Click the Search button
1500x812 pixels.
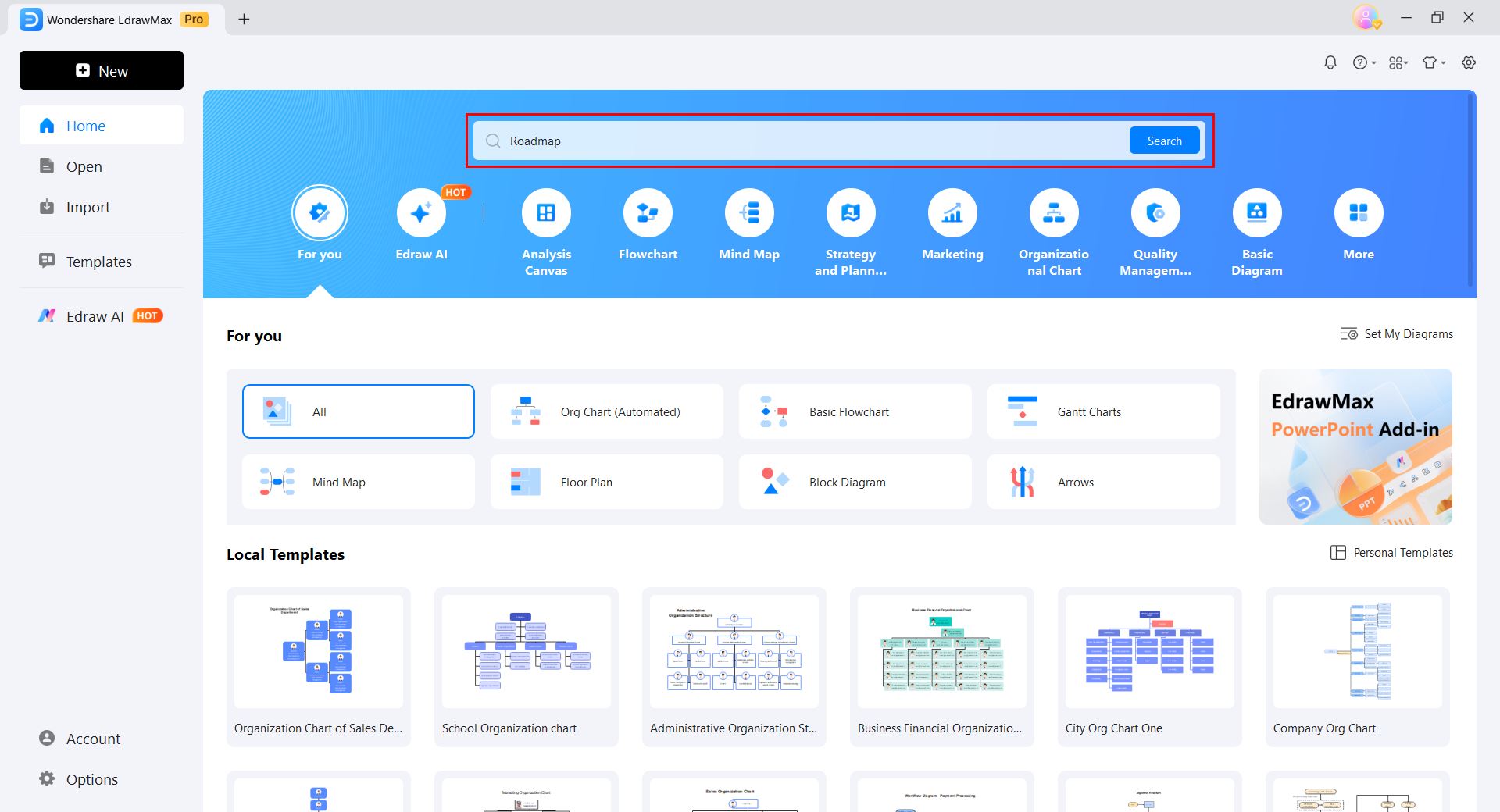click(x=1164, y=141)
